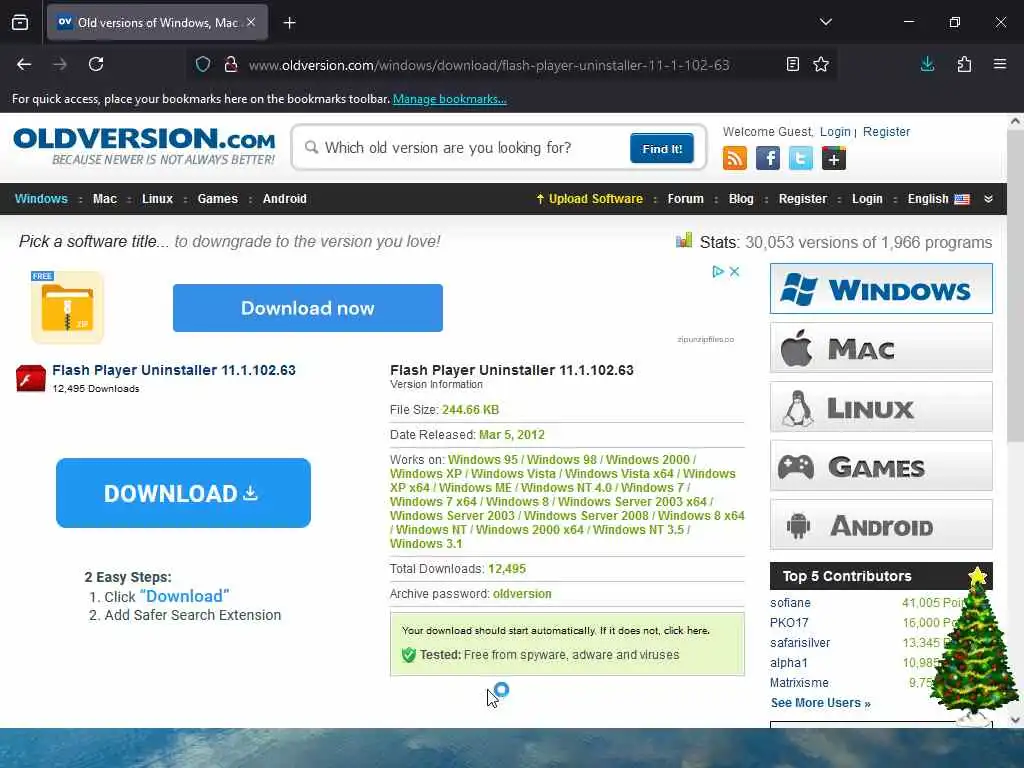Image resolution: width=1024 pixels, height=768 pixels.
Task: Open the Manage bookmarks link
Action: point(449,99)
